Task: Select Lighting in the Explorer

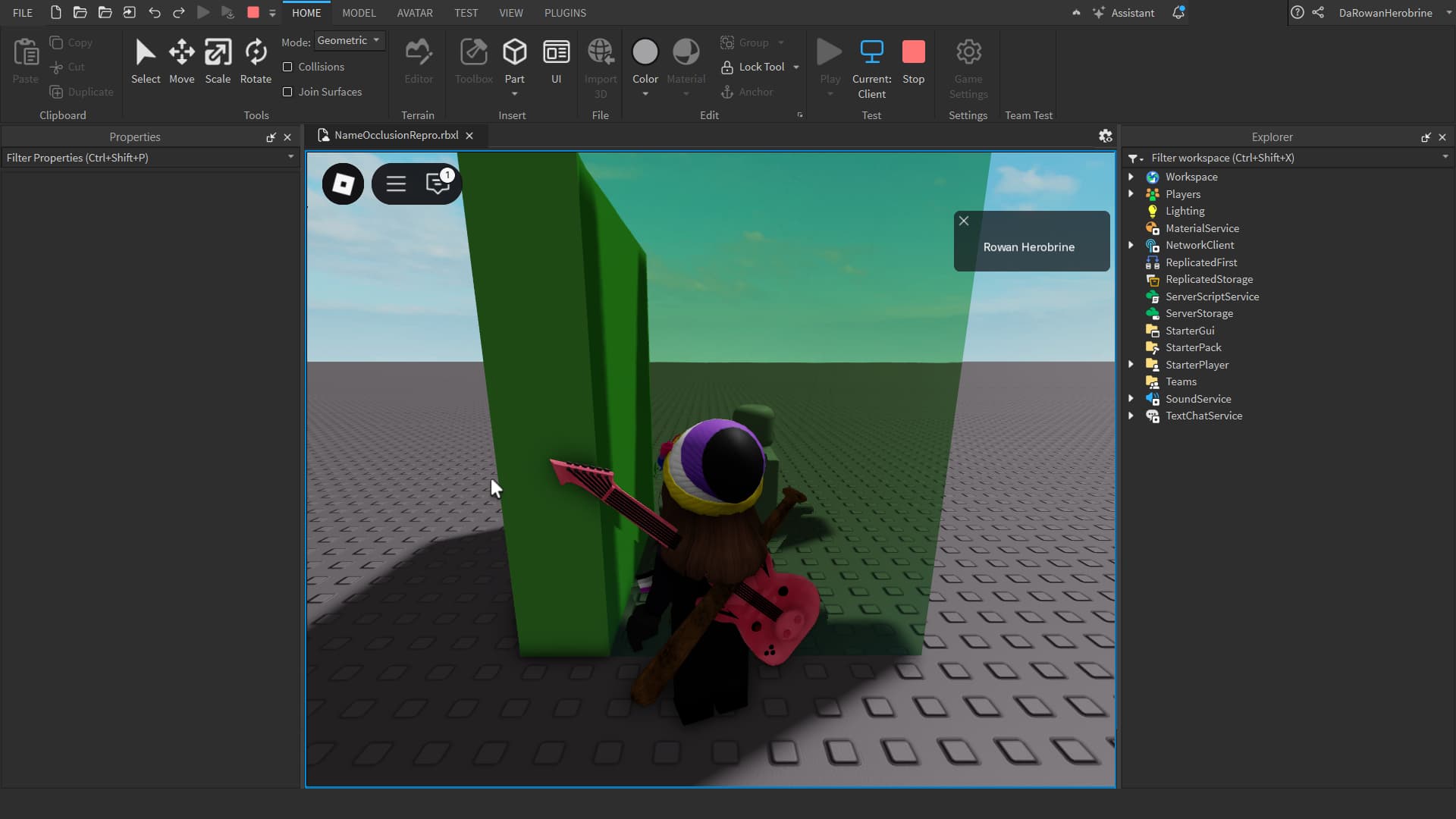Action: click(x=1185, y=211)
